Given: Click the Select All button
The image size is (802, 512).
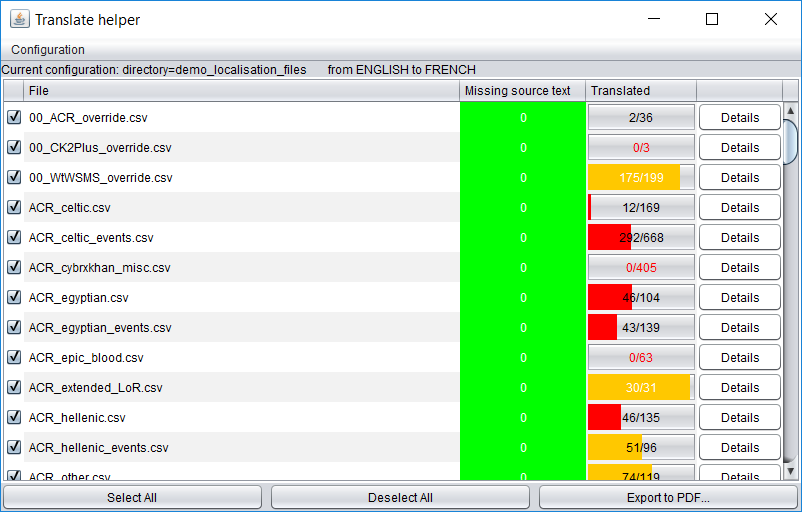Looking at the screenshot, I should coord(132,497).
